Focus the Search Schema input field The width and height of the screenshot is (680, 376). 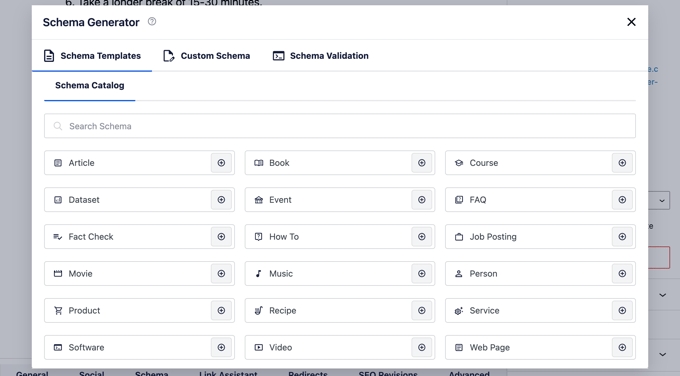[x=340, y=126]
